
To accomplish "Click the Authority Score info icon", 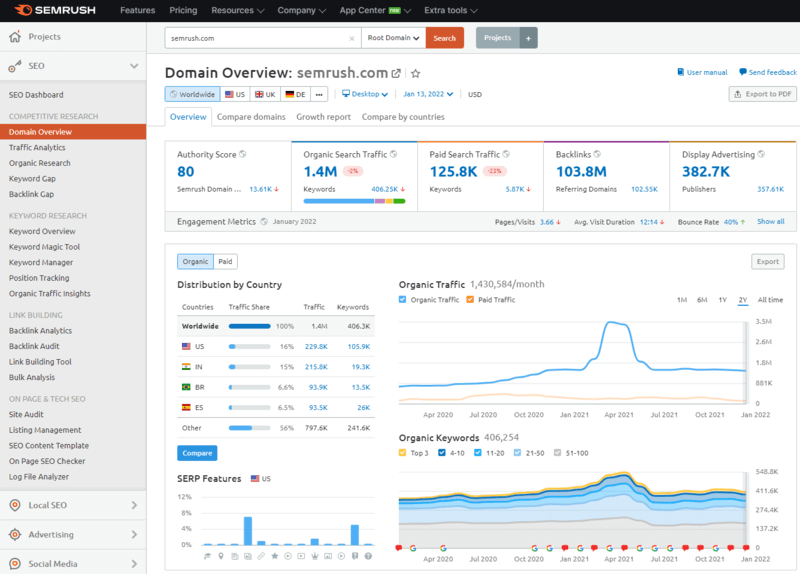I will 243,155.
